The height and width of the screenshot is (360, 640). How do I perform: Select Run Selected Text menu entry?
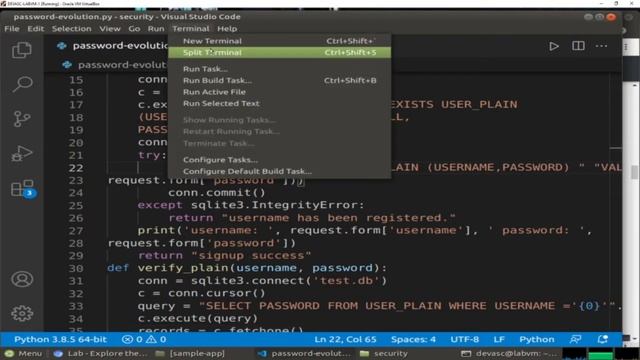point(280,103)
